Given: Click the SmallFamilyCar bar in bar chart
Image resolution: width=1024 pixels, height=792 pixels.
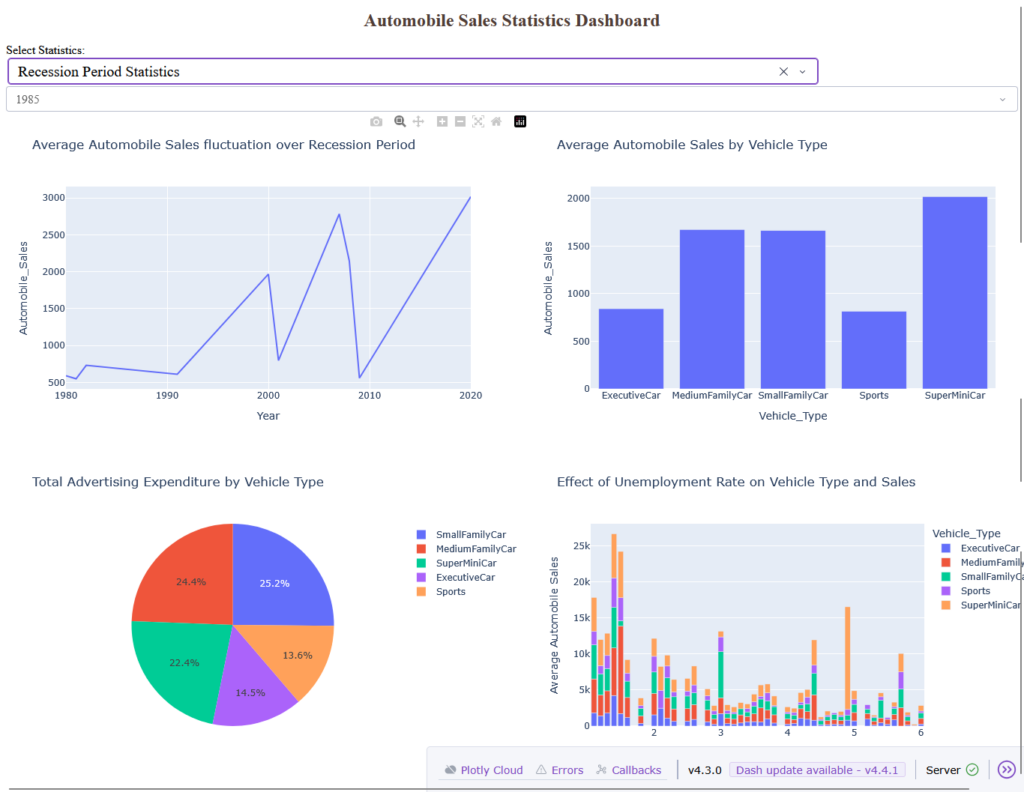Looking at the screenshot, I should point(793,310).
